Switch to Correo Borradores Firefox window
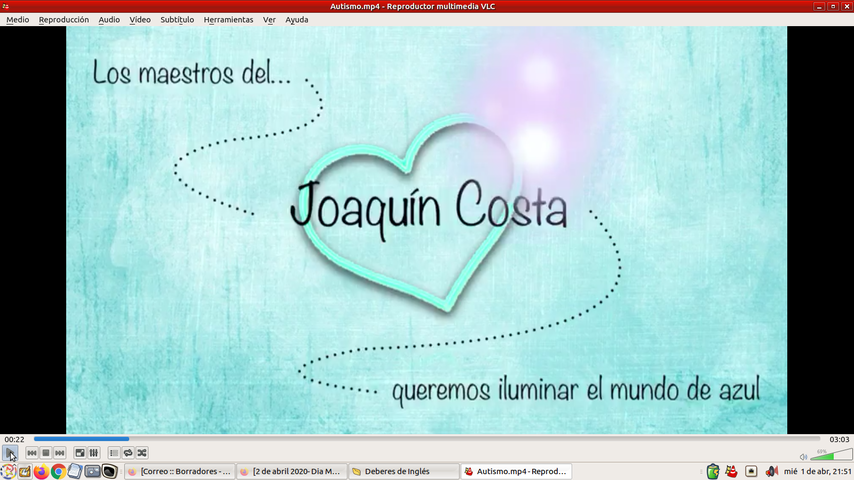This screenshot has height=480, width=854. click(x=180, y=471)
